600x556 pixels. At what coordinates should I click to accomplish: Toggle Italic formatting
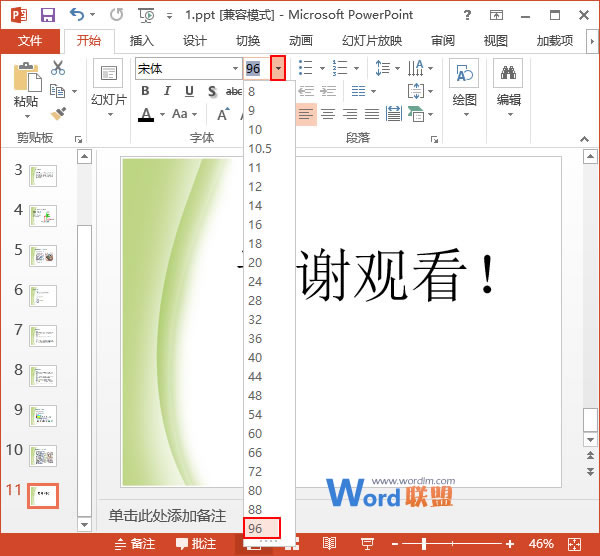(167, 91)
